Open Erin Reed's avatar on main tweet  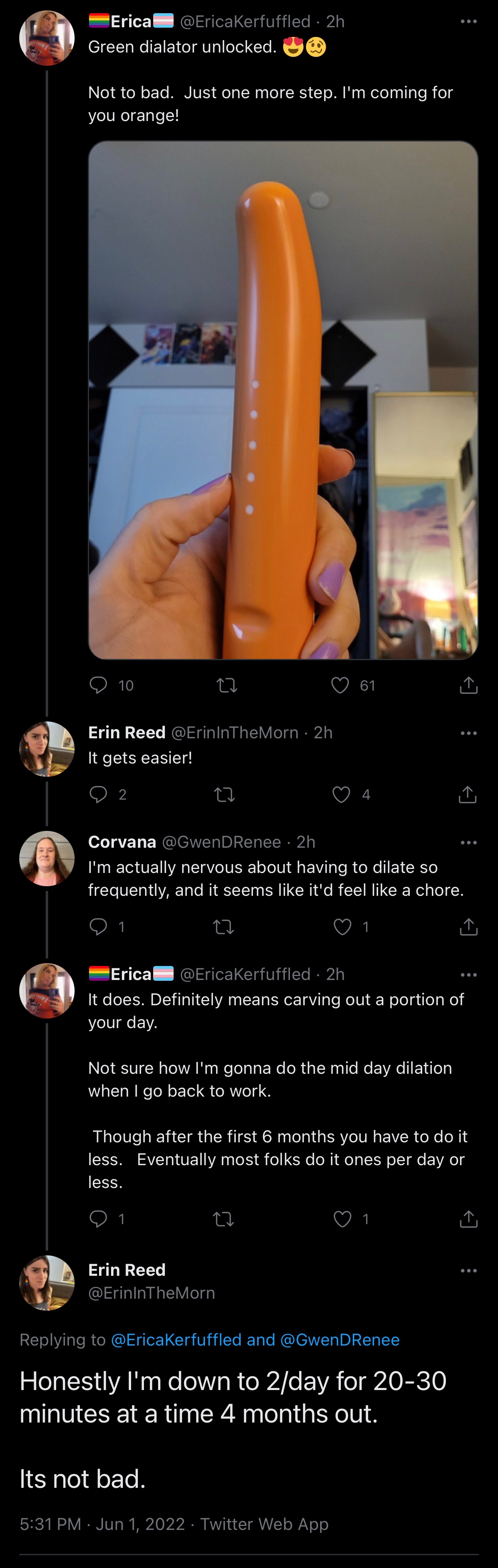point(47,1283)
